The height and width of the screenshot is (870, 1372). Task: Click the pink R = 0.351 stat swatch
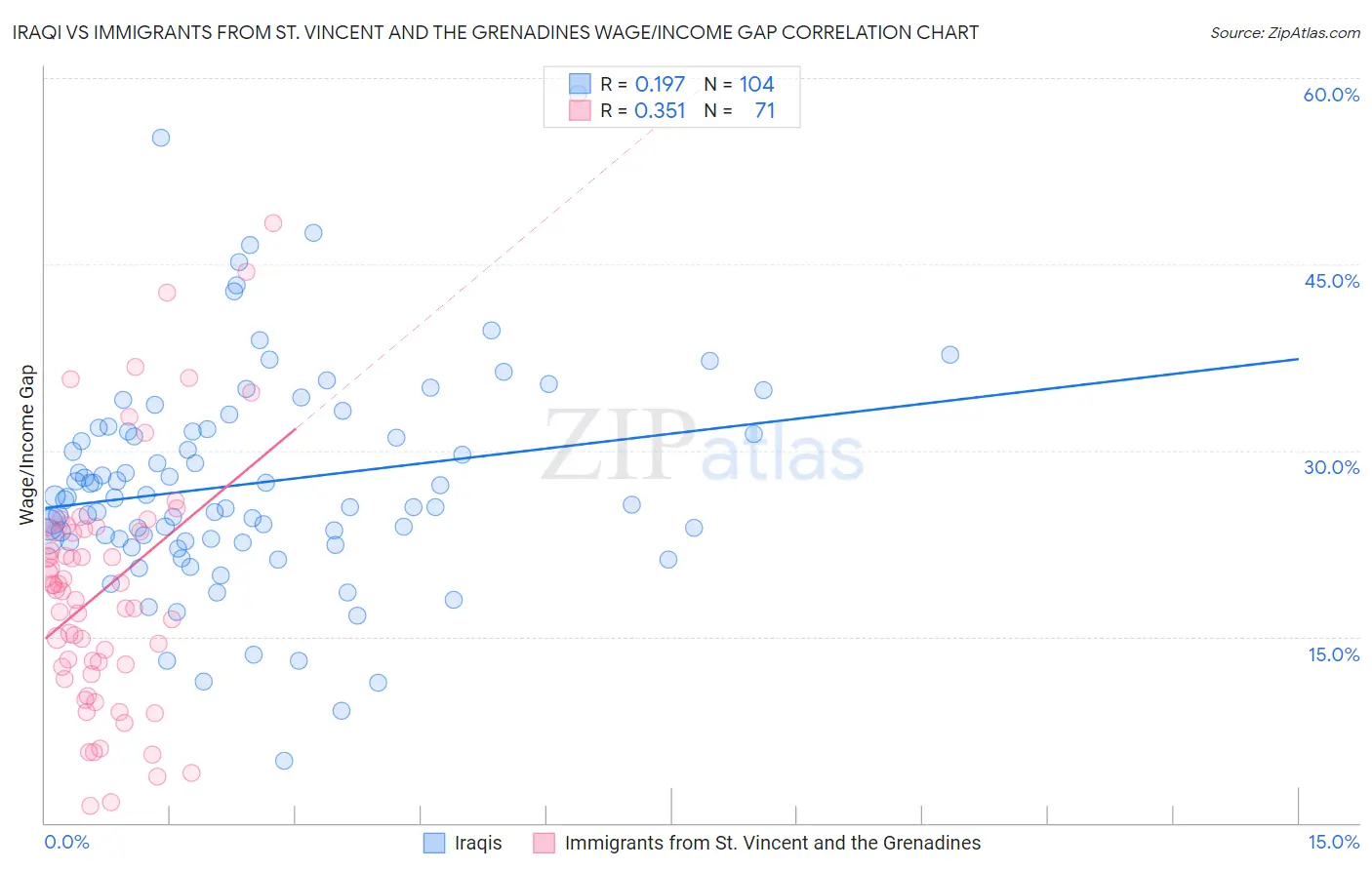(580, 110)
